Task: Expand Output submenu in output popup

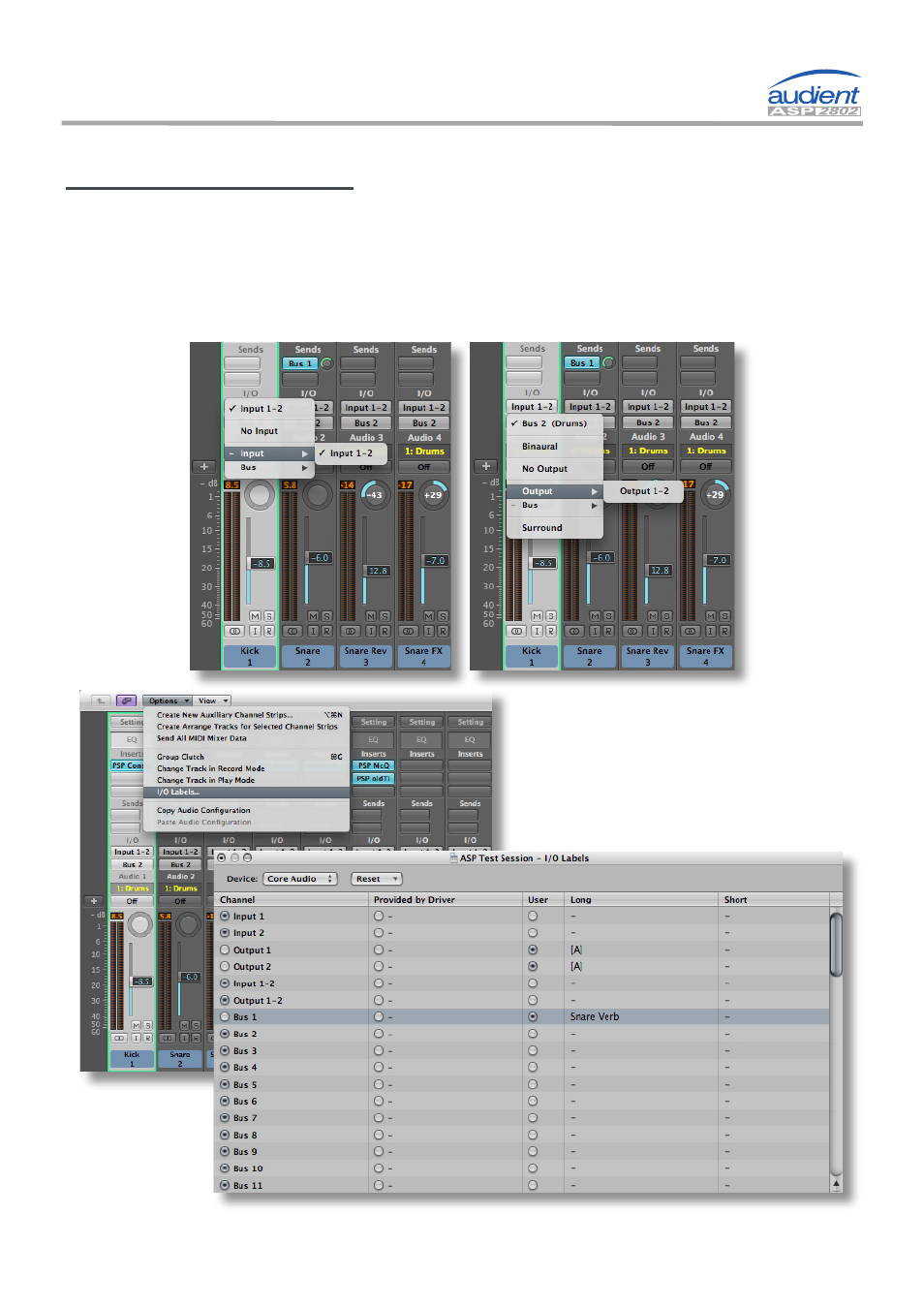Action: point(555,491)
